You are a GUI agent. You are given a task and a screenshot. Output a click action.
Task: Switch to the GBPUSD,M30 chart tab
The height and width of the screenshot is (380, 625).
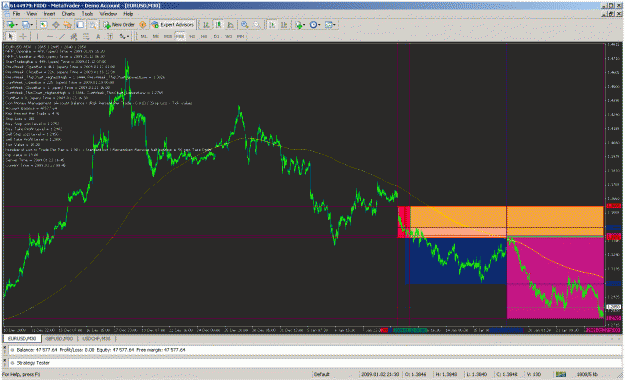tap(59, 339)
